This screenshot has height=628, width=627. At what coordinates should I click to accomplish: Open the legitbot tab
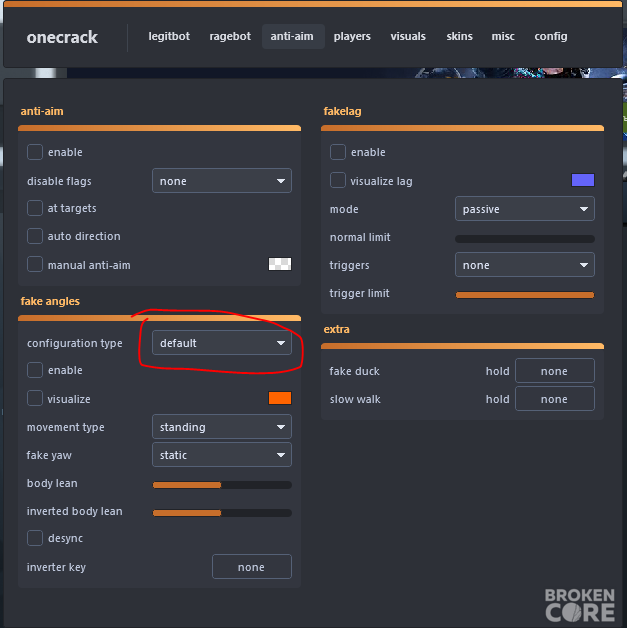(x=169, y=36)
